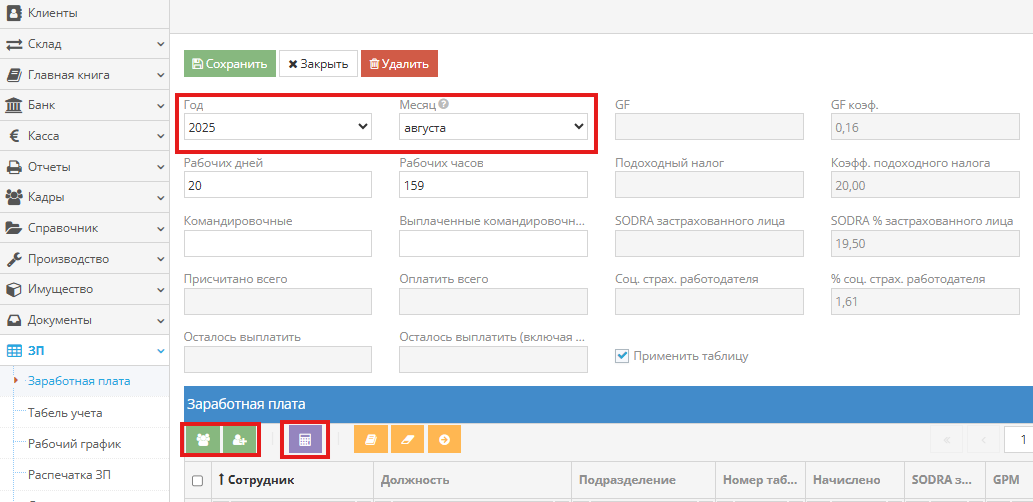The height and width of the screenshot is (502, 1033).
Task: Click the orange arrow-right icon button
Action: click(x=444, y=439)
